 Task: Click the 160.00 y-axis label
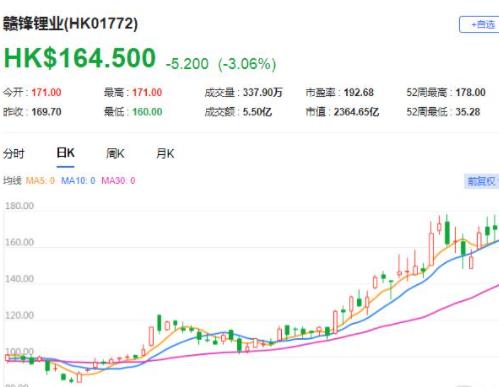click(19, 242)
